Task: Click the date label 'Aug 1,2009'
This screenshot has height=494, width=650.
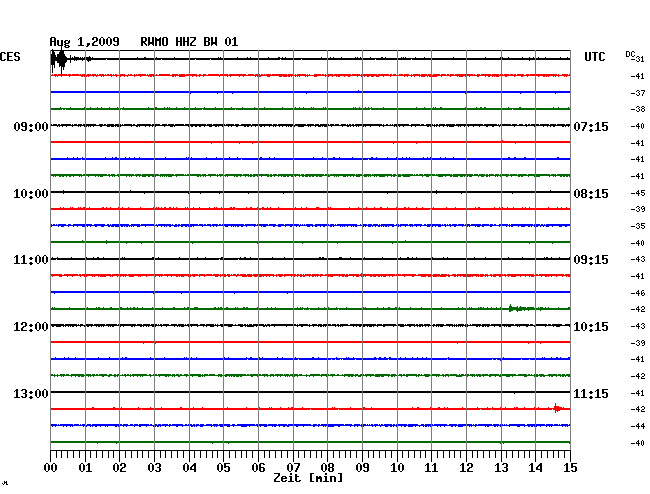Action: pos(84,42)
